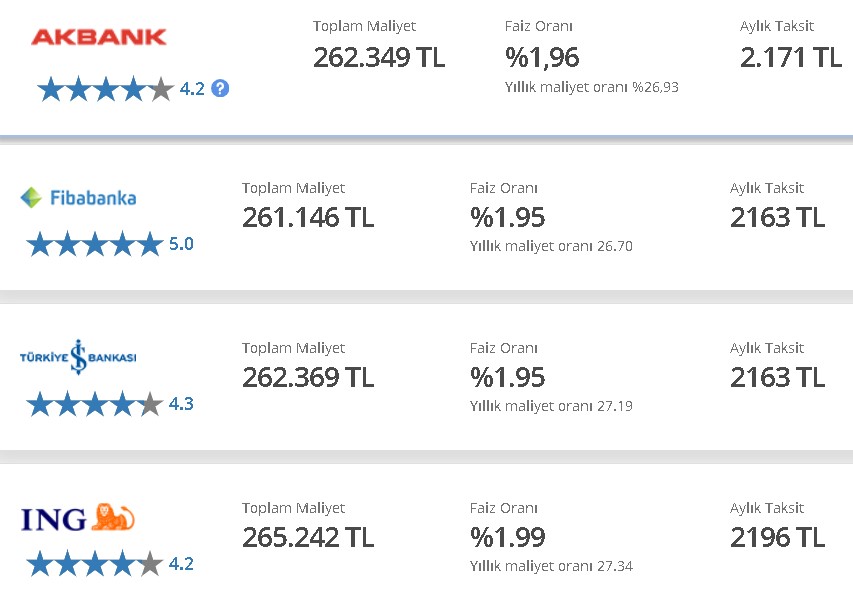Select Akbank total cost 262.349 TL
Screen dimensions: 853x603
pyautogui.click(x=379, y=57)
